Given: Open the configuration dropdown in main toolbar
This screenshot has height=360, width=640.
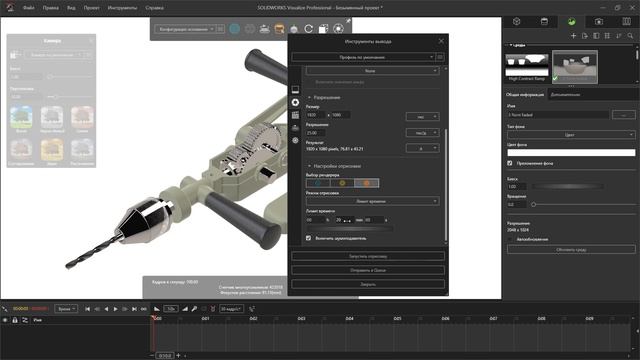Looking at the screenshot, I should 185,29.
